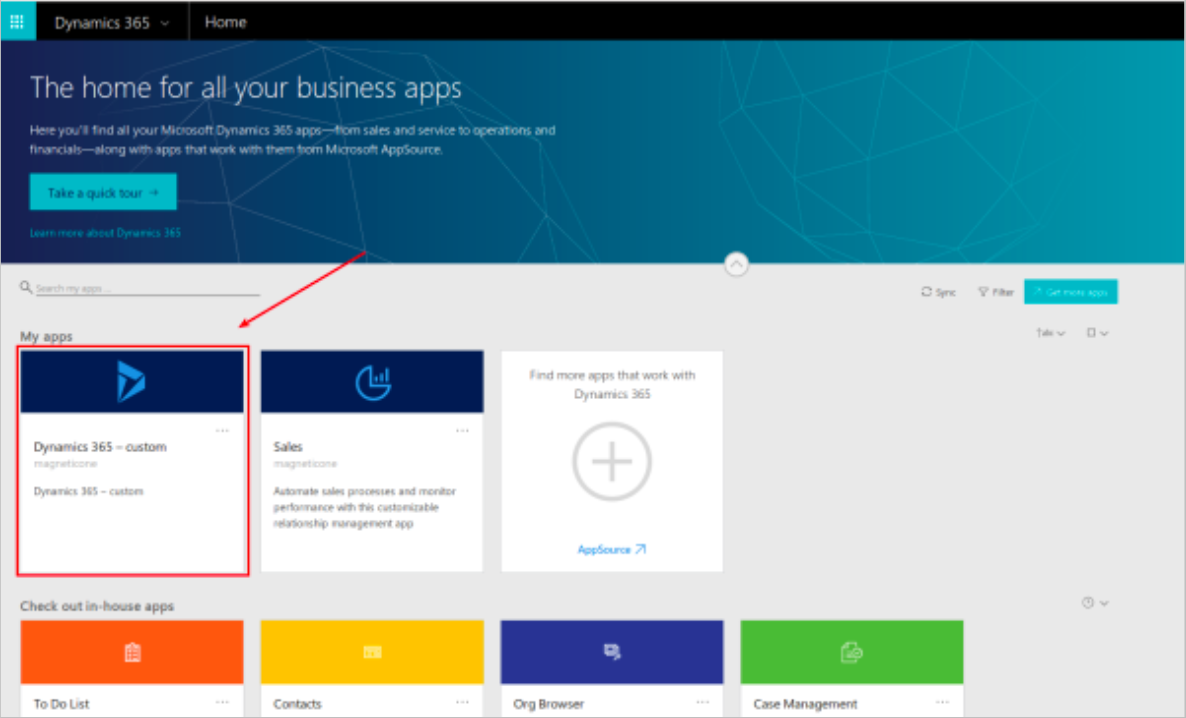The width and height of the screenshot is (1186, 718).
Task: Open the Contacts app icon
Action: click(371, 651)
